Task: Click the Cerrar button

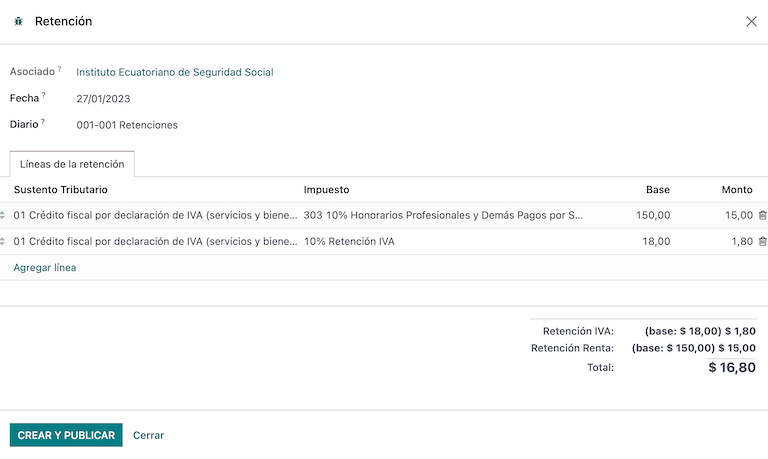Action: pyautogui.click(x=148, y=435)
